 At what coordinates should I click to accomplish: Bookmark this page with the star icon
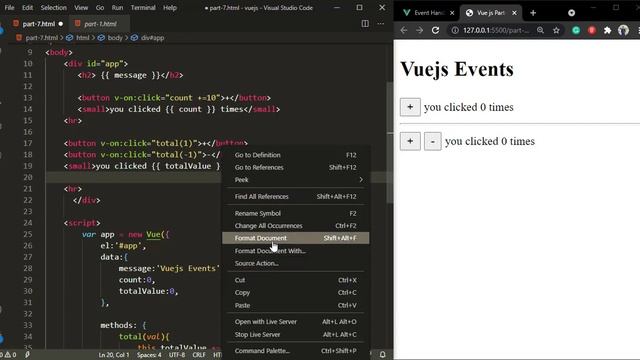click(x=556, y=30)
